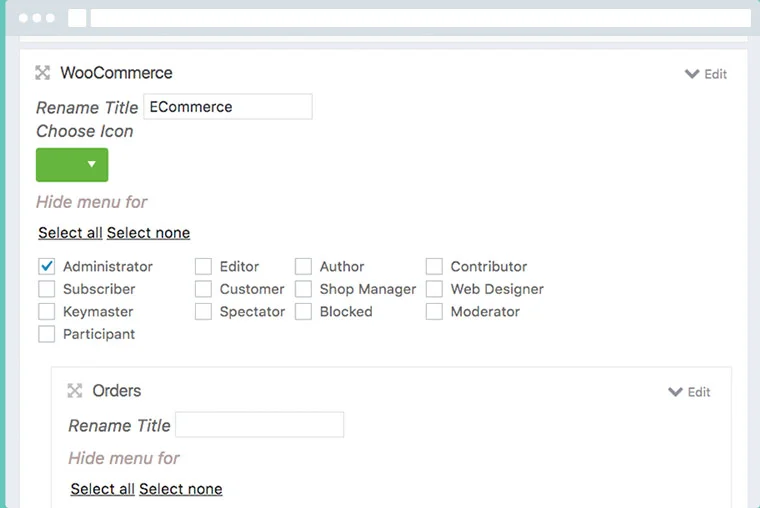Click the Orders drag handle icon
The height and width of the screenshot is (508, 760).
point(75,391)
